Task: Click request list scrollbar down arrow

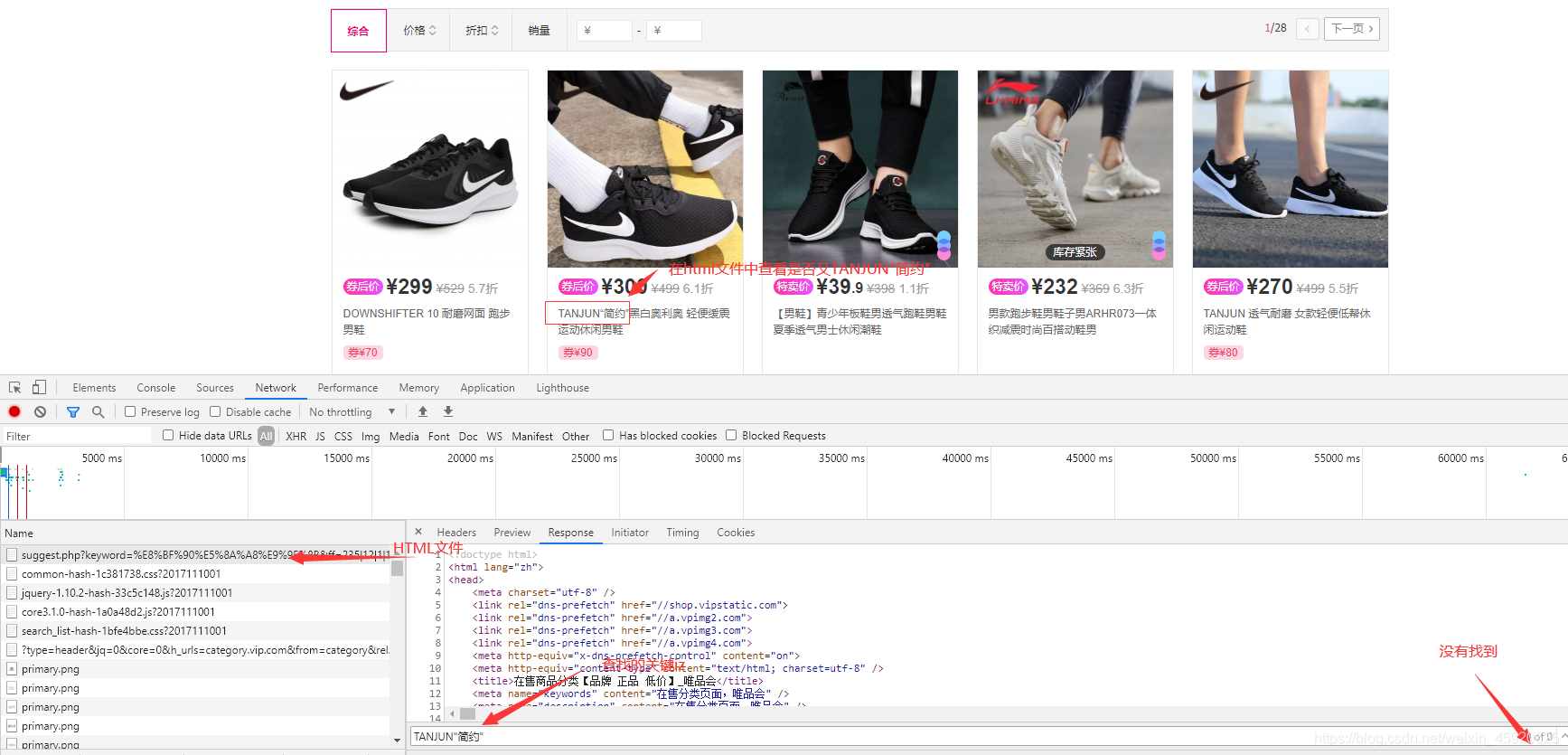Action: [397, 741]
